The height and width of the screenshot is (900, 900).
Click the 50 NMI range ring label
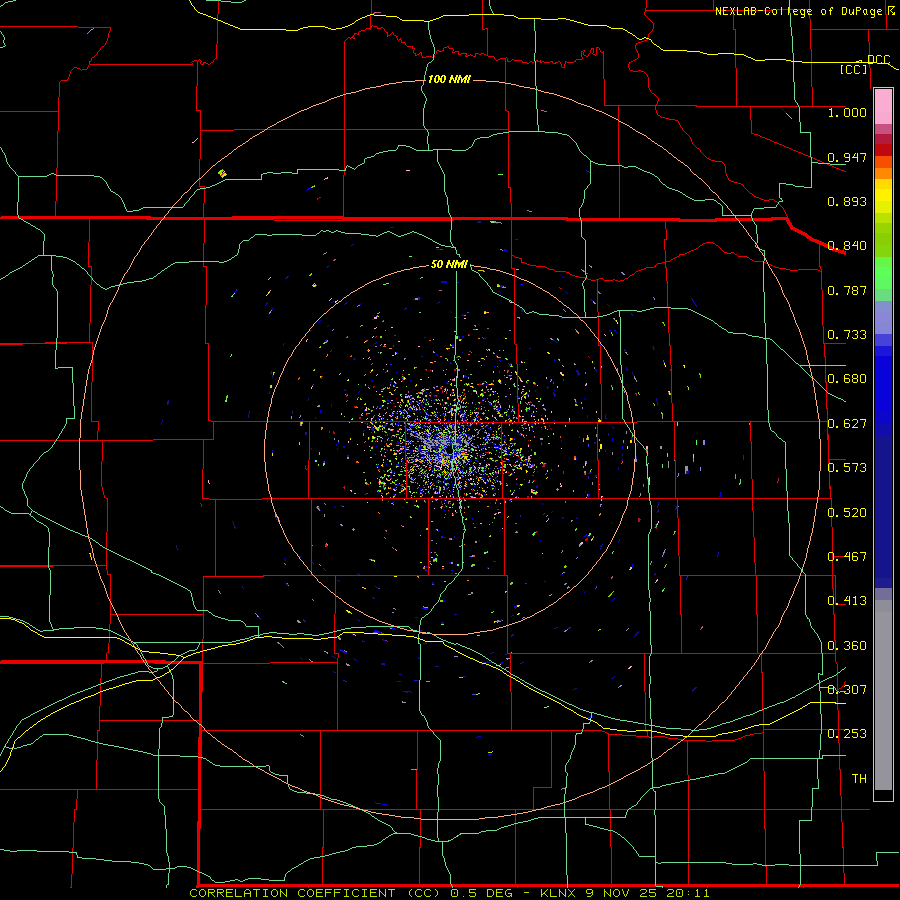(449, 264)
